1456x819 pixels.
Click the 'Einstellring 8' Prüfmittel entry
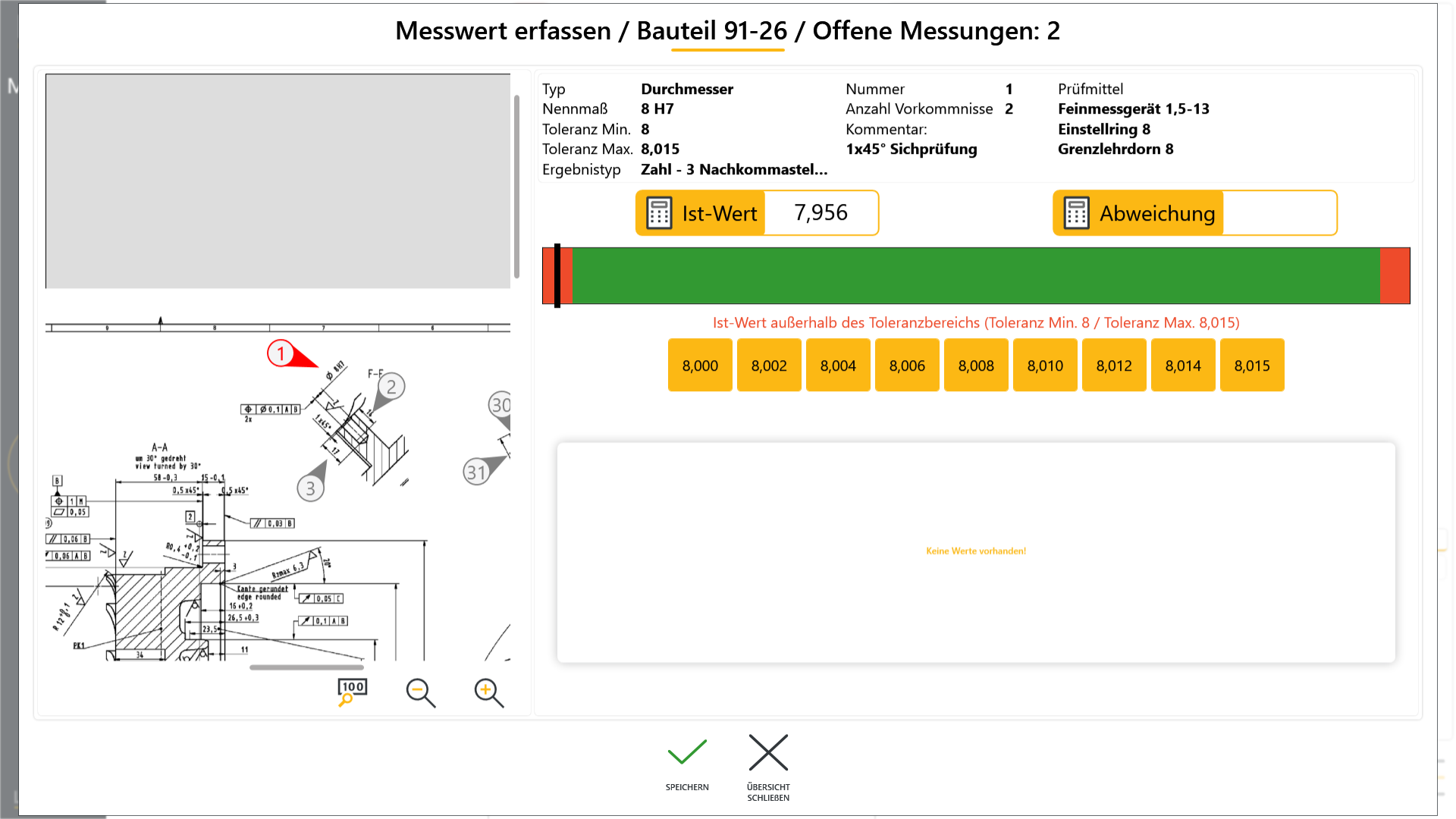point(1104,129)
